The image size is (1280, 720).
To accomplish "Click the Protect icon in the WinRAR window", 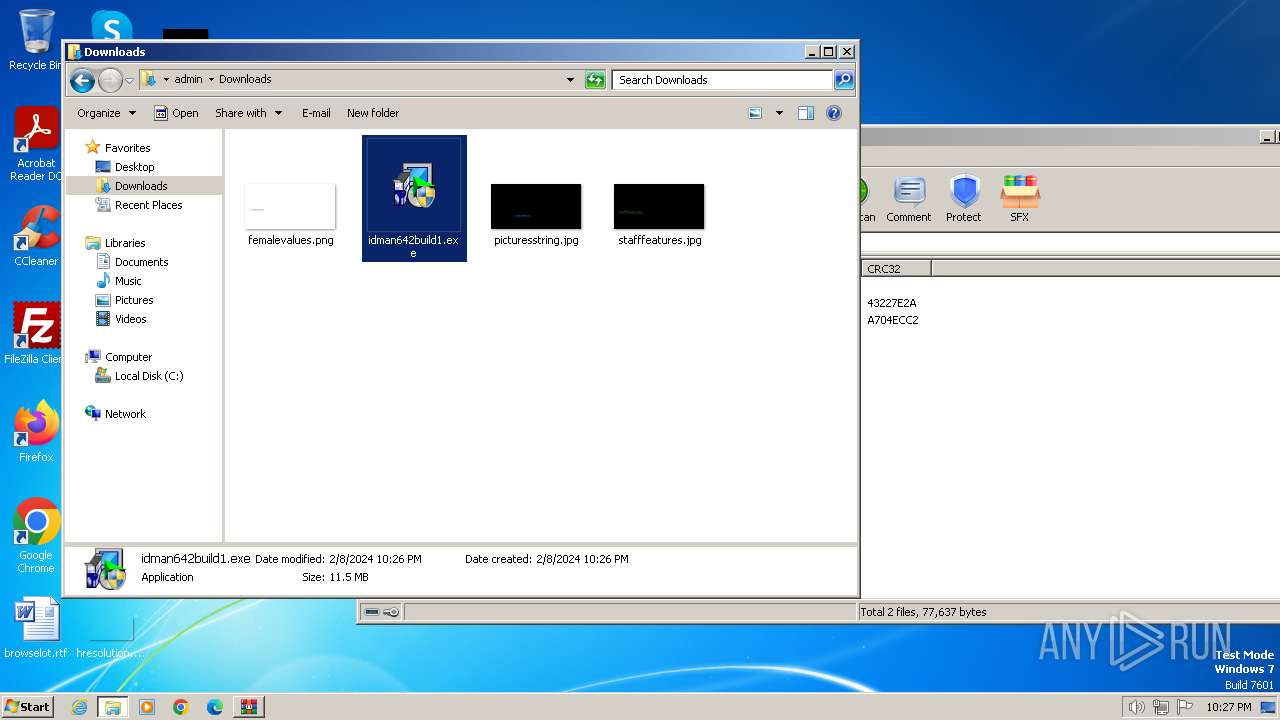I will coord(964,199).
